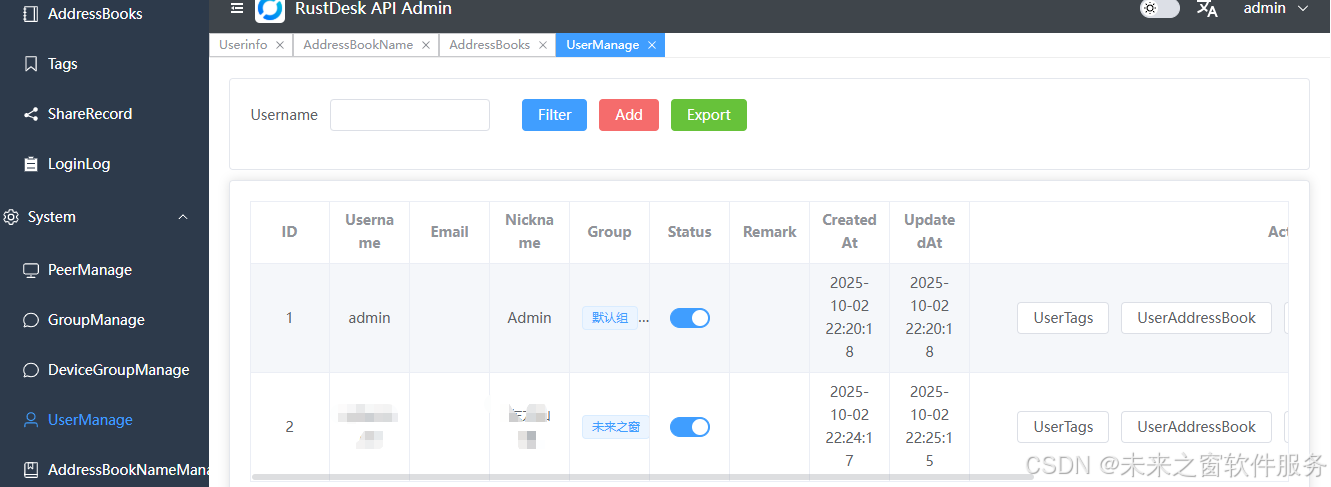Screen dimensions: 1331x487
Task: Click the UpdatedAt column header
Action: [x=930, y=231]
